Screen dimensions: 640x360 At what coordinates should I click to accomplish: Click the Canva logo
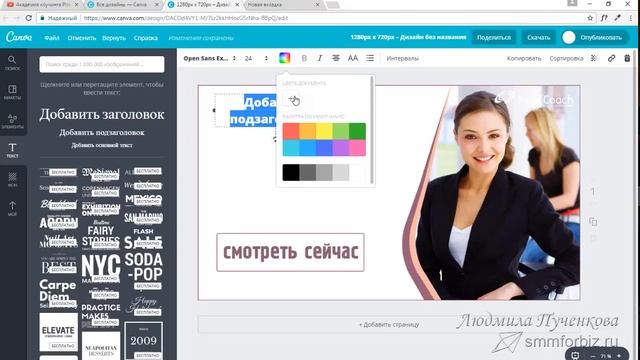(x=18, y=37)
